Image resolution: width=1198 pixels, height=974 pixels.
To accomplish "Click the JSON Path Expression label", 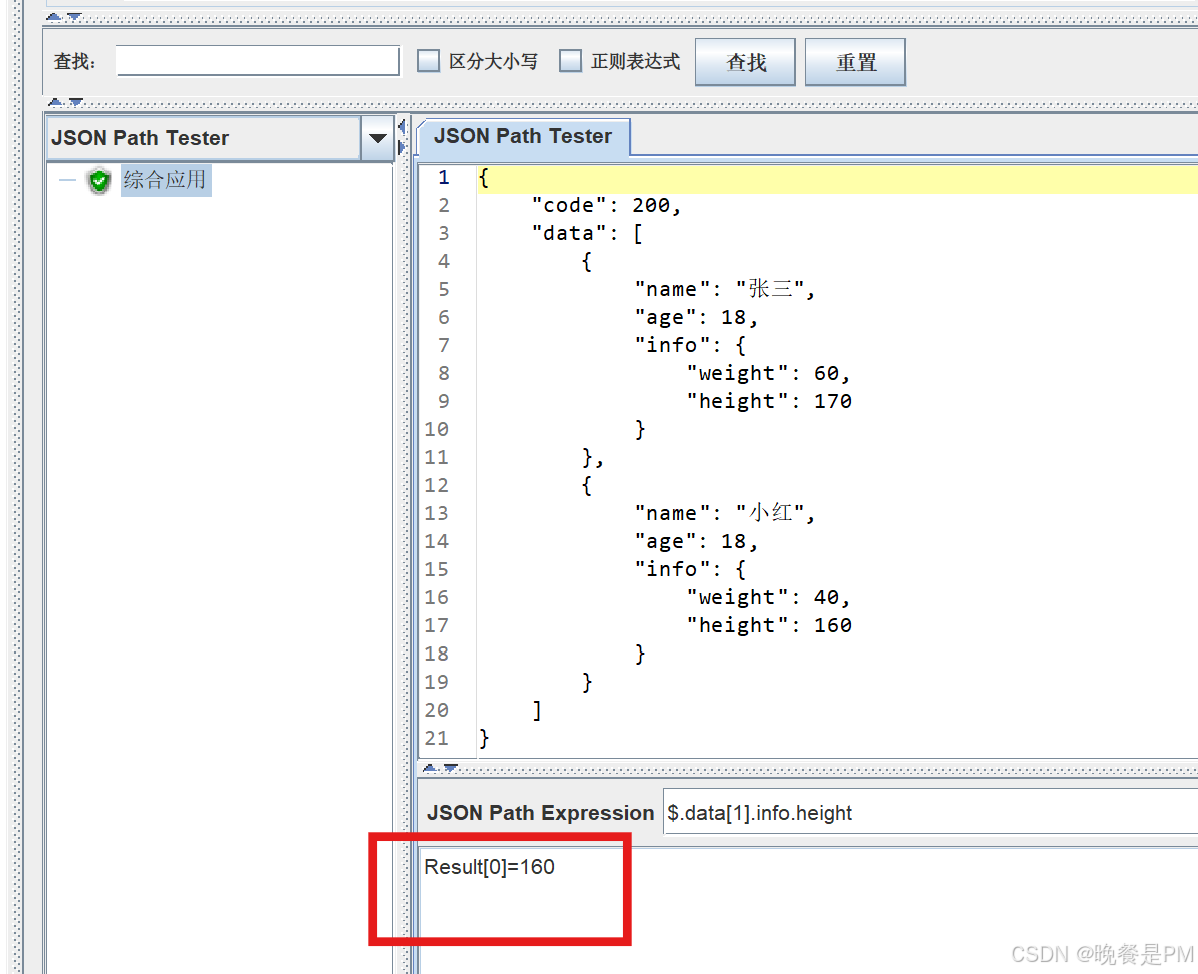I will (540, 813).
